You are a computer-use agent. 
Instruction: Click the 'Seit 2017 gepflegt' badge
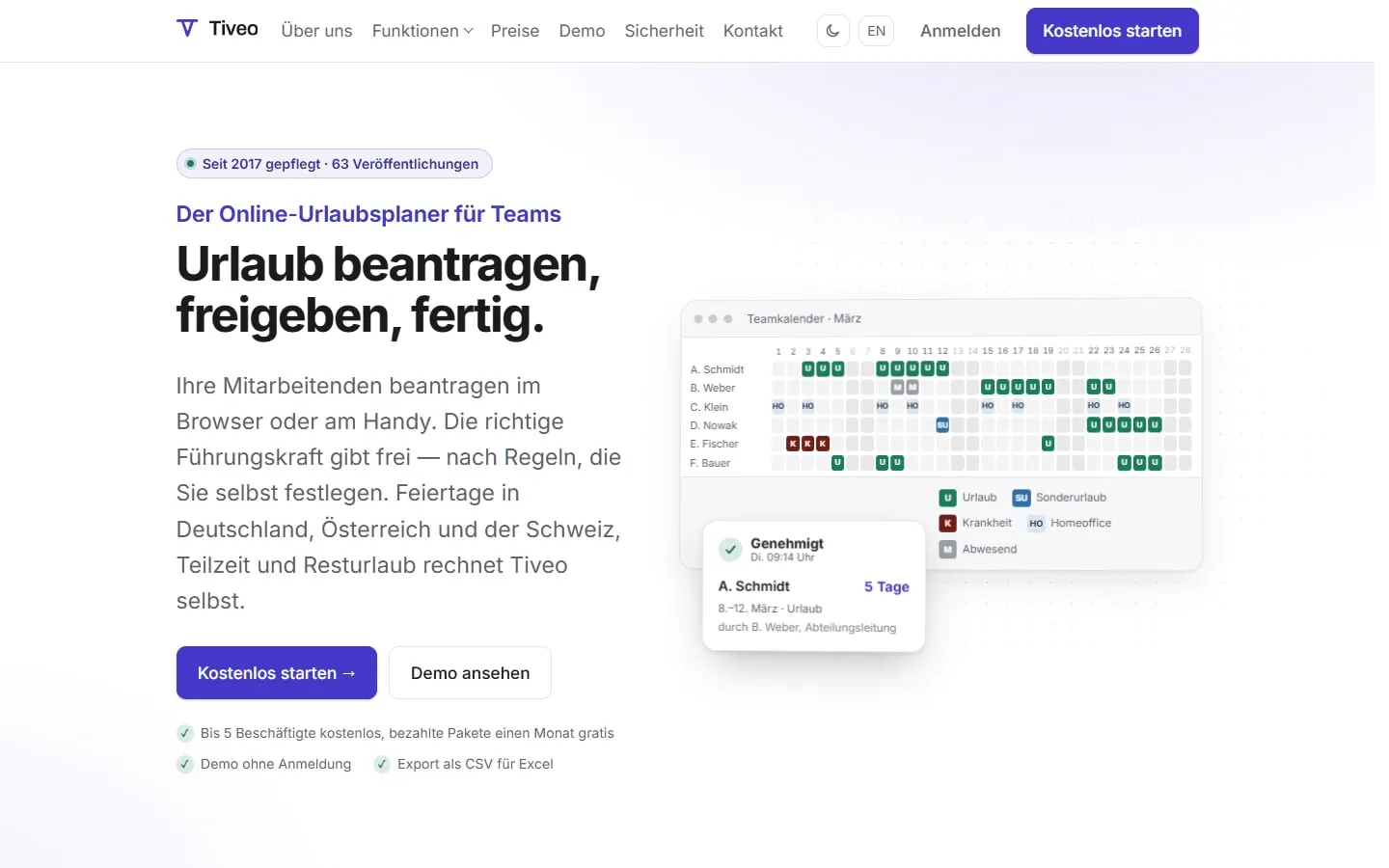tap(334, 164)
